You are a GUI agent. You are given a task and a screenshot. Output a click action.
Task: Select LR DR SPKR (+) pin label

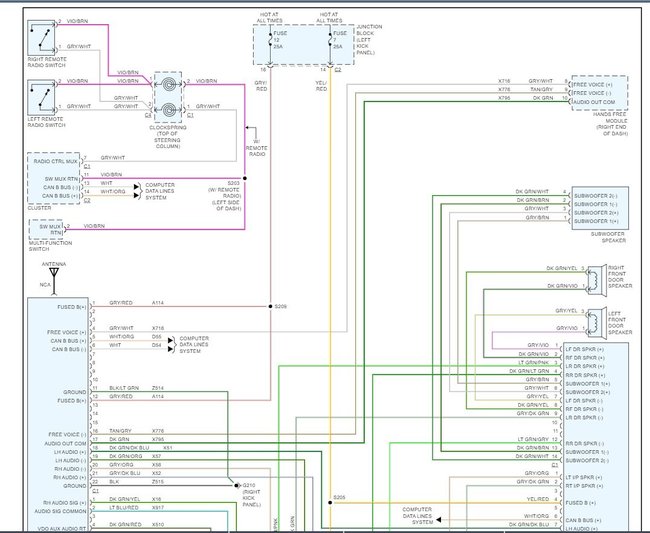click(x=585, y=366)
